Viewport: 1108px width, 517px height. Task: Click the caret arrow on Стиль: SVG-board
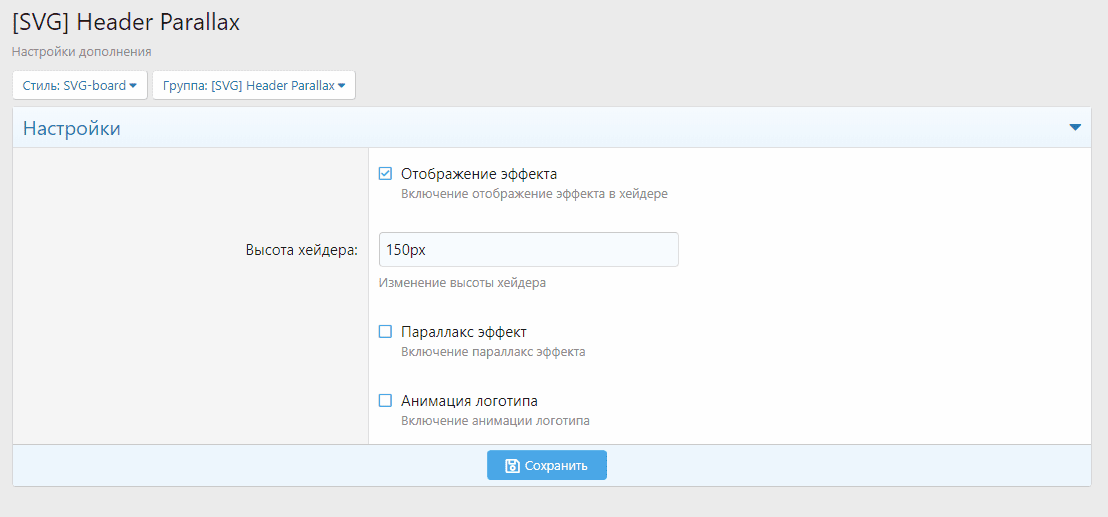[133, 86]
